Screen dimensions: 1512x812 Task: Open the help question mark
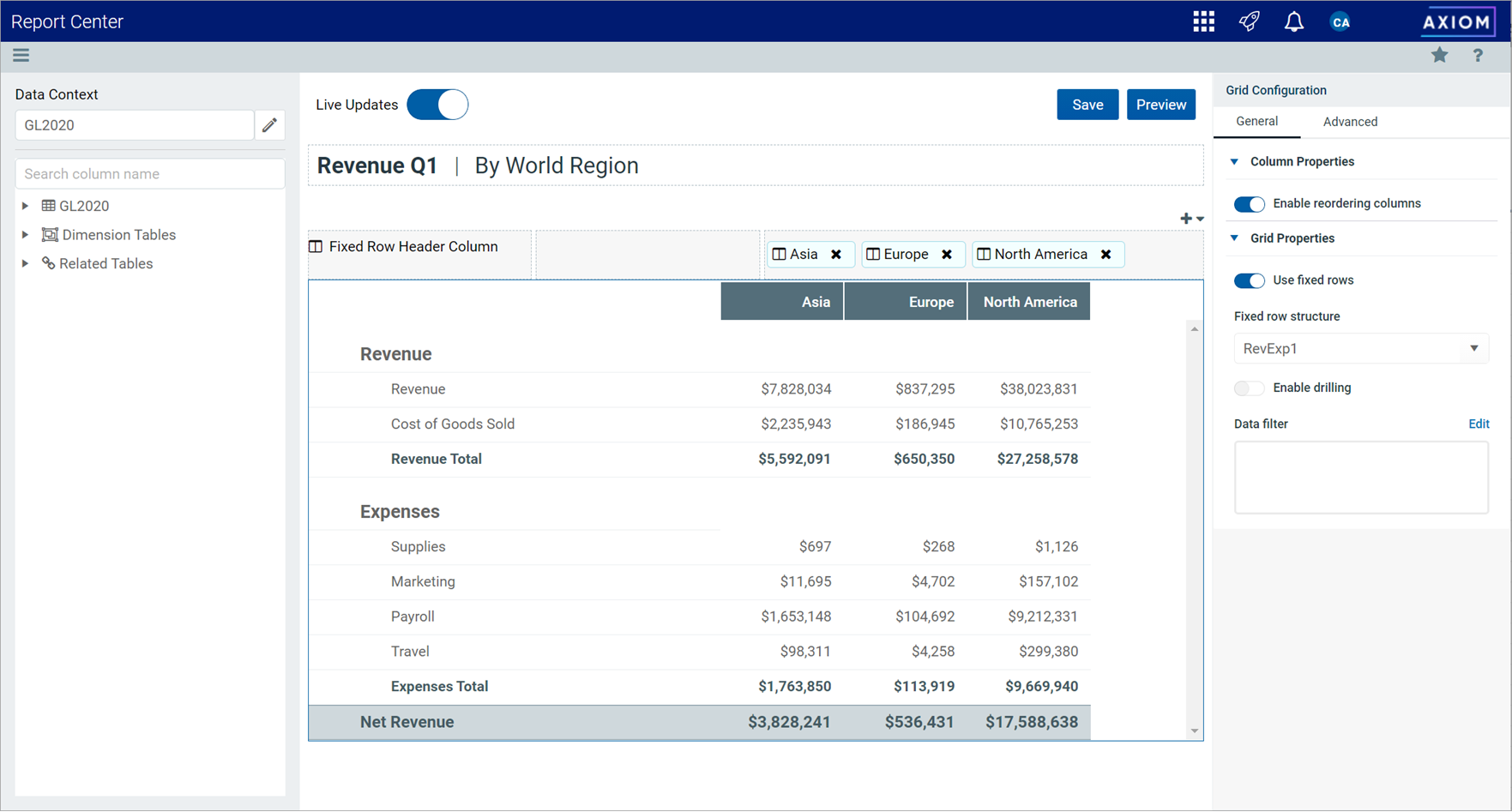click(x=1478, y=56)
